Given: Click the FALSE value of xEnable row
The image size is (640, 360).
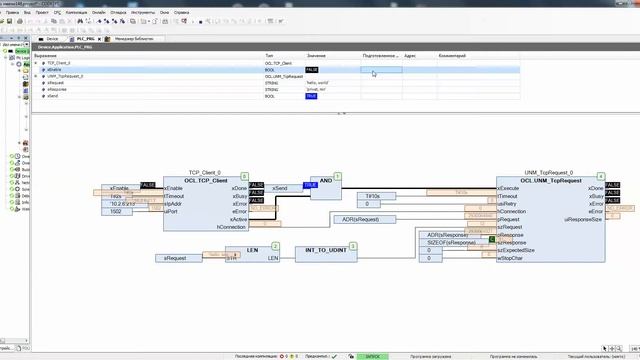Looking at the screenshot, I should [x=312, y=70].
